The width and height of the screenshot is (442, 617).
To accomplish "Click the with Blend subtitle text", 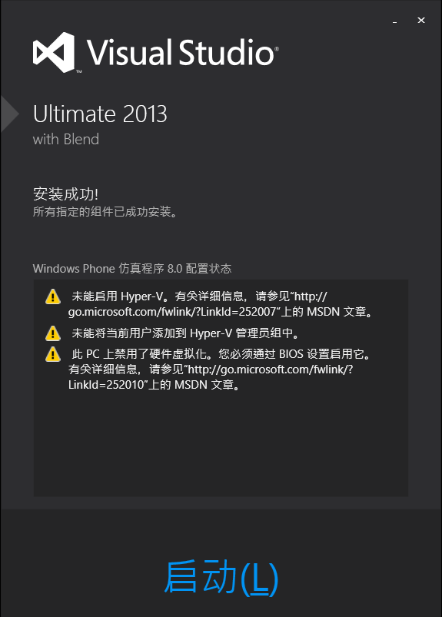I will coord(66,139).
